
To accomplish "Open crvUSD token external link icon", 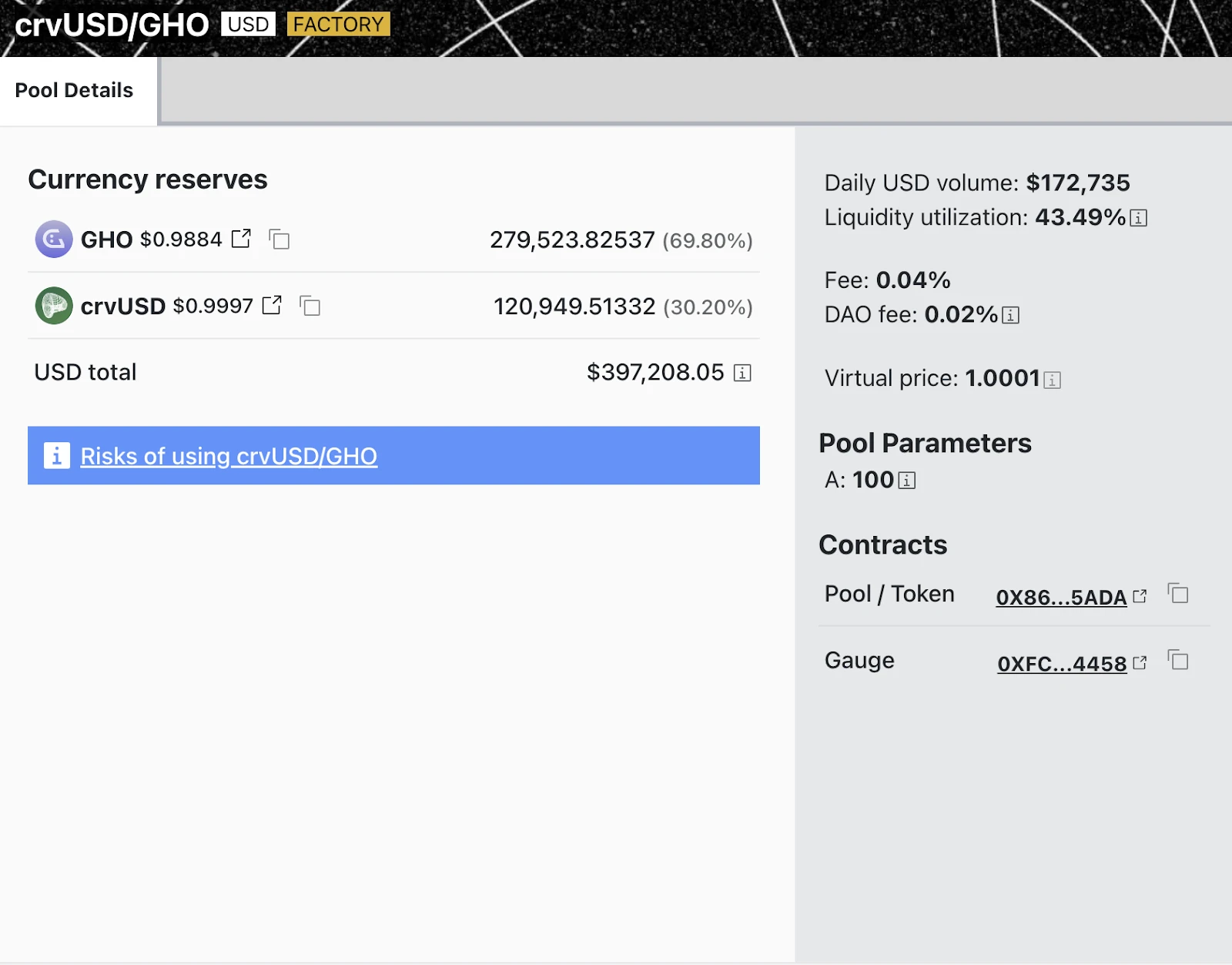I will tap(272, 306).
